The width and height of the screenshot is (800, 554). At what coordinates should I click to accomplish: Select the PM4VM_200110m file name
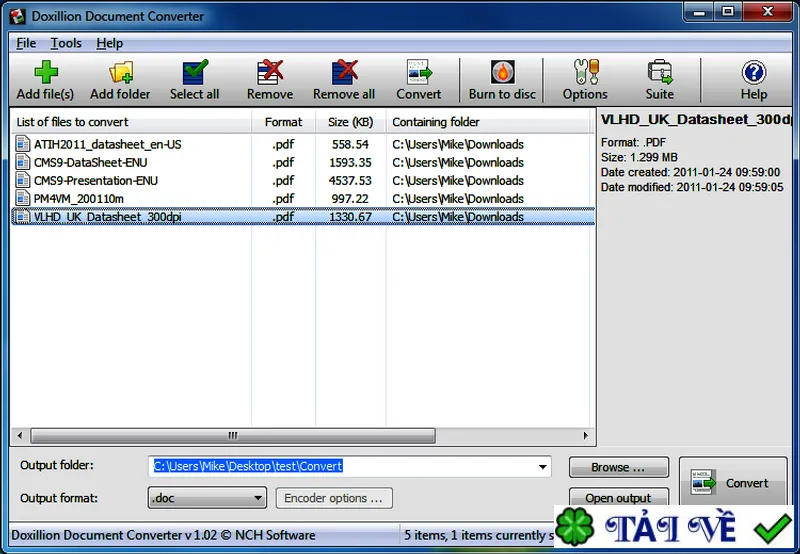(x=79, y=198)
